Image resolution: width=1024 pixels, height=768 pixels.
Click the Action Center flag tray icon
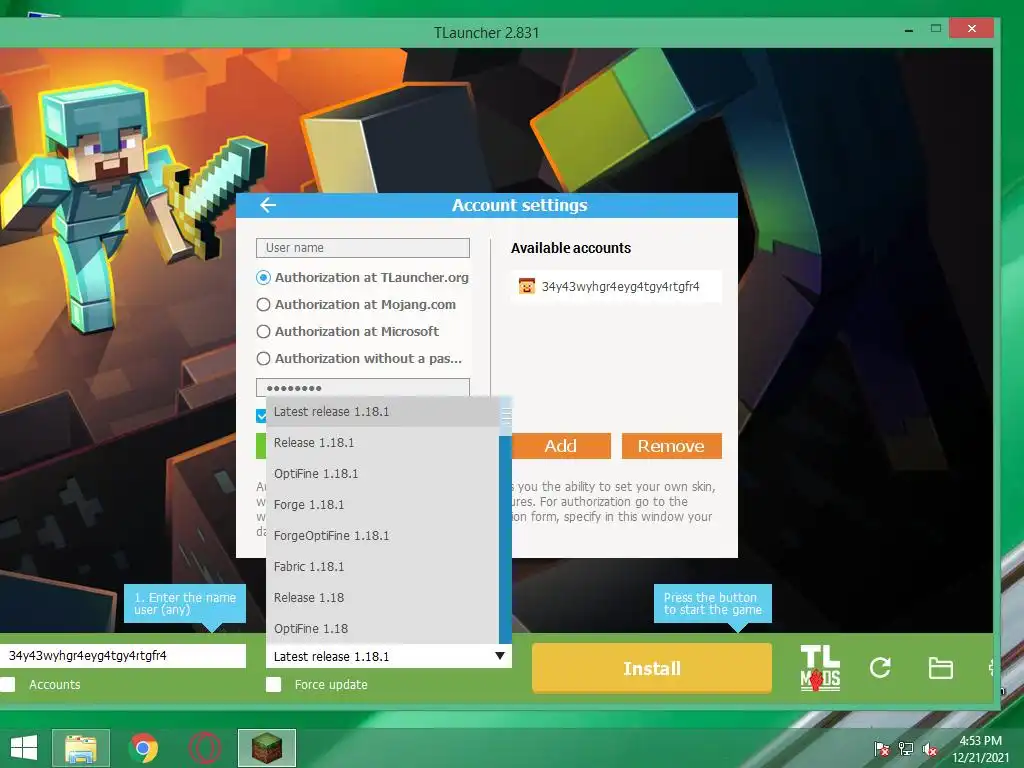tap(881, 749)
